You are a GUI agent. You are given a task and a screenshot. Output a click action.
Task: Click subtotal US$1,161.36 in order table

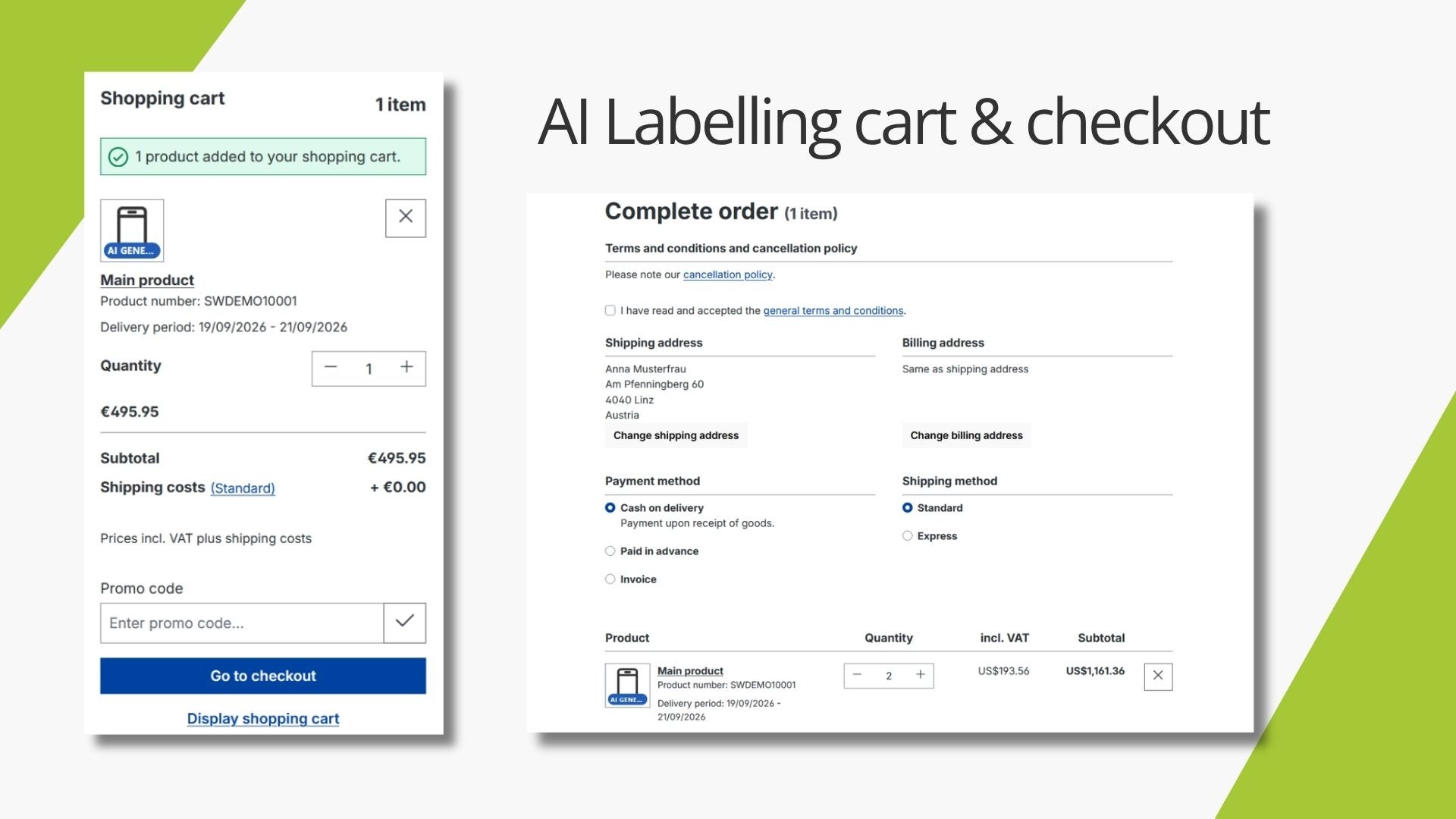1095,670
